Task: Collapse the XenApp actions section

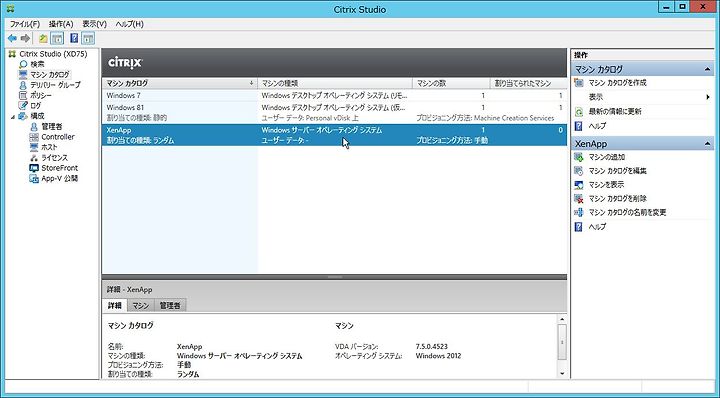Action: tap(708, 144)
